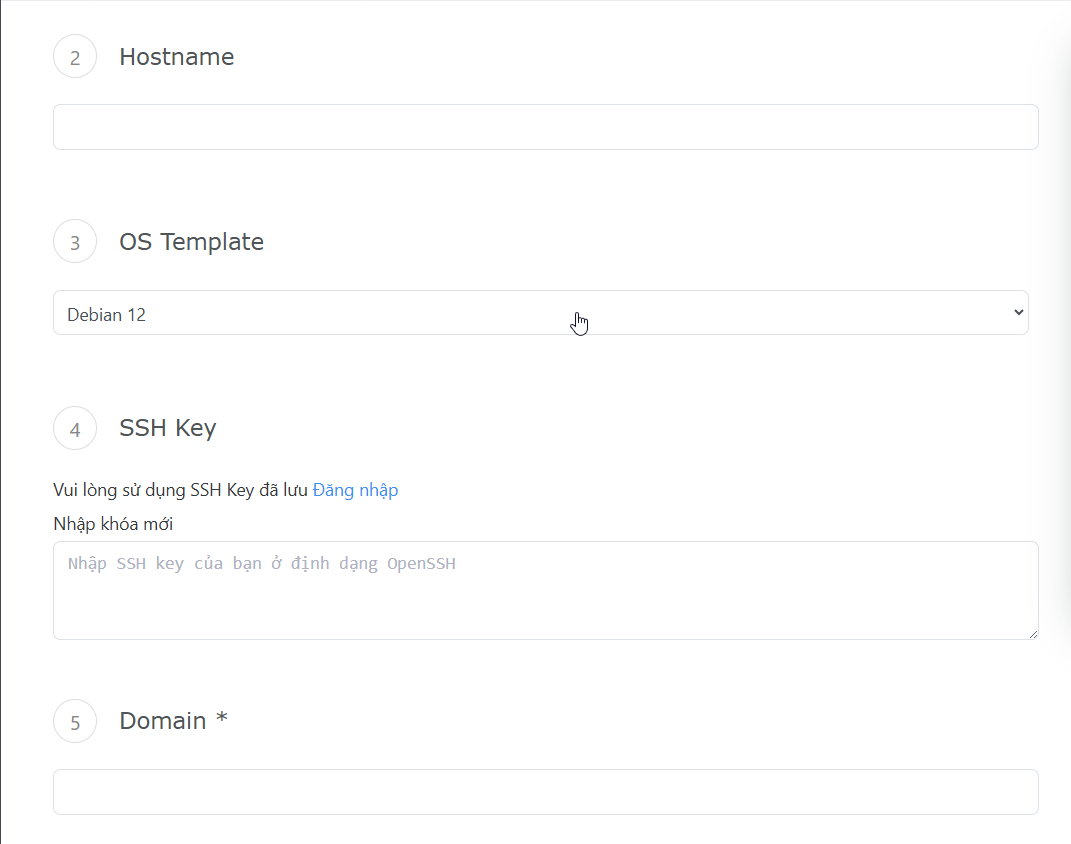Click the Hostname section heading
1071x844 pixels.
(x=177, y=57)
